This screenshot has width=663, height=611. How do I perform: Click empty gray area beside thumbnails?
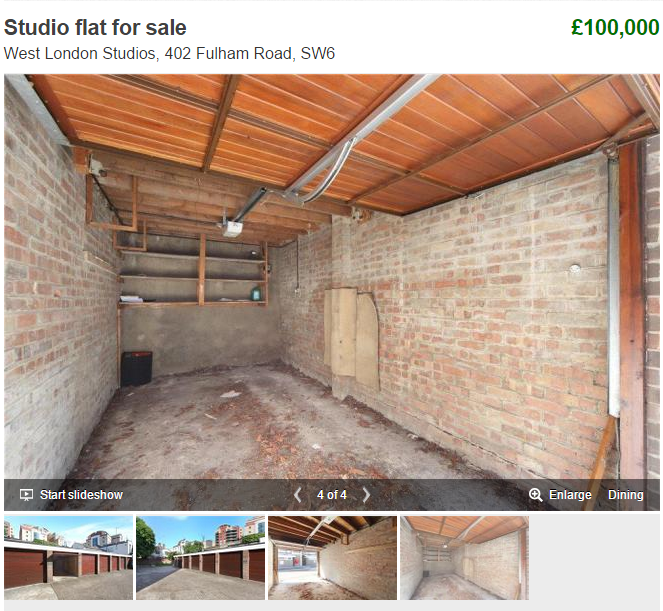(594, 558)
